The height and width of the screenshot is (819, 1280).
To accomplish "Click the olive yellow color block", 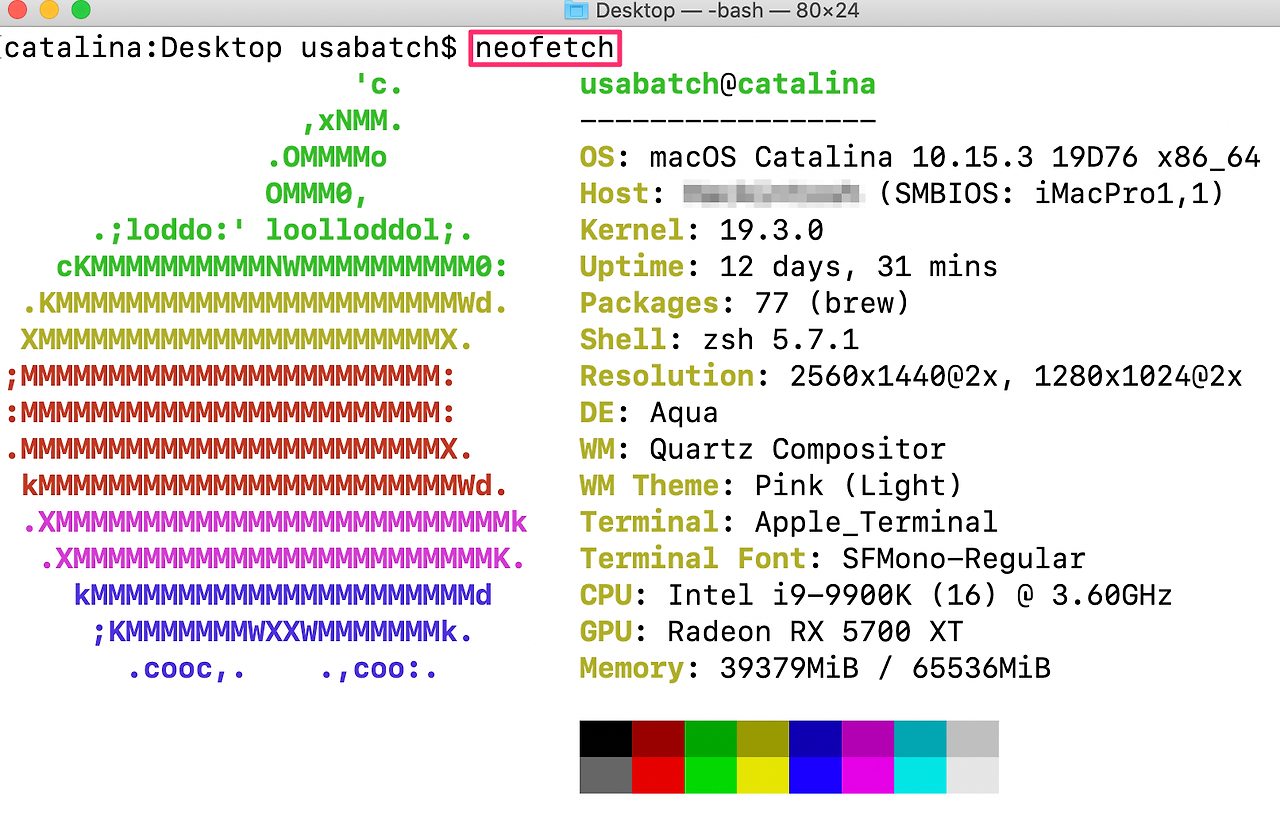I will 763,739.
